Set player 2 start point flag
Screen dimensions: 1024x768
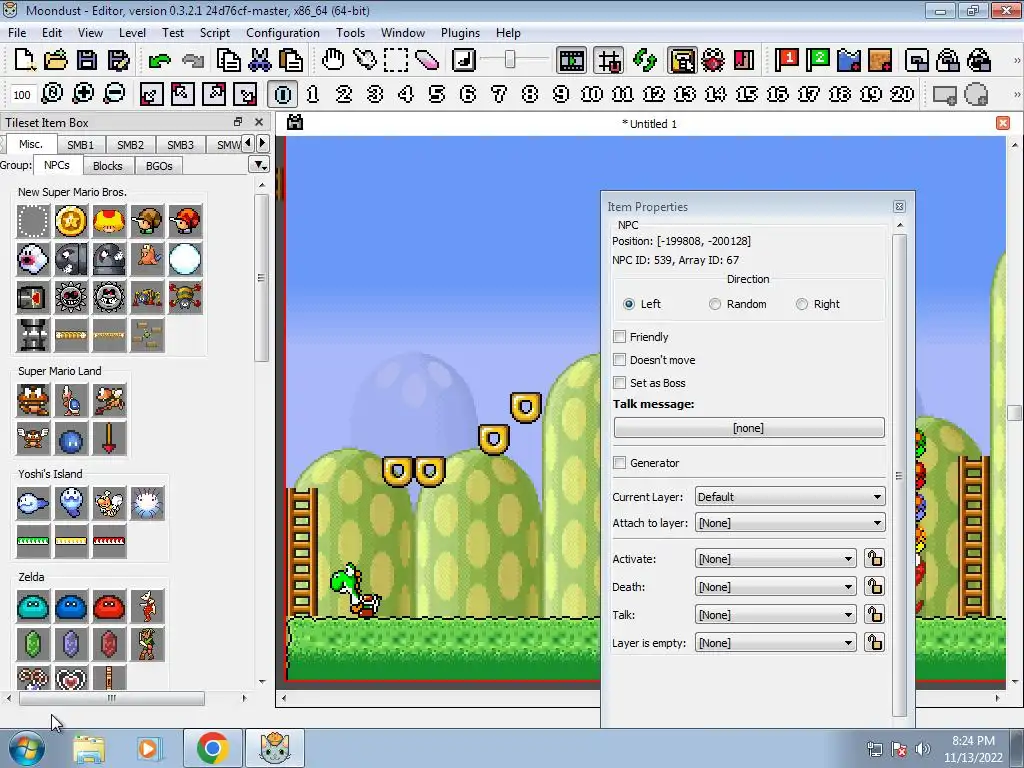click(818, 61)
